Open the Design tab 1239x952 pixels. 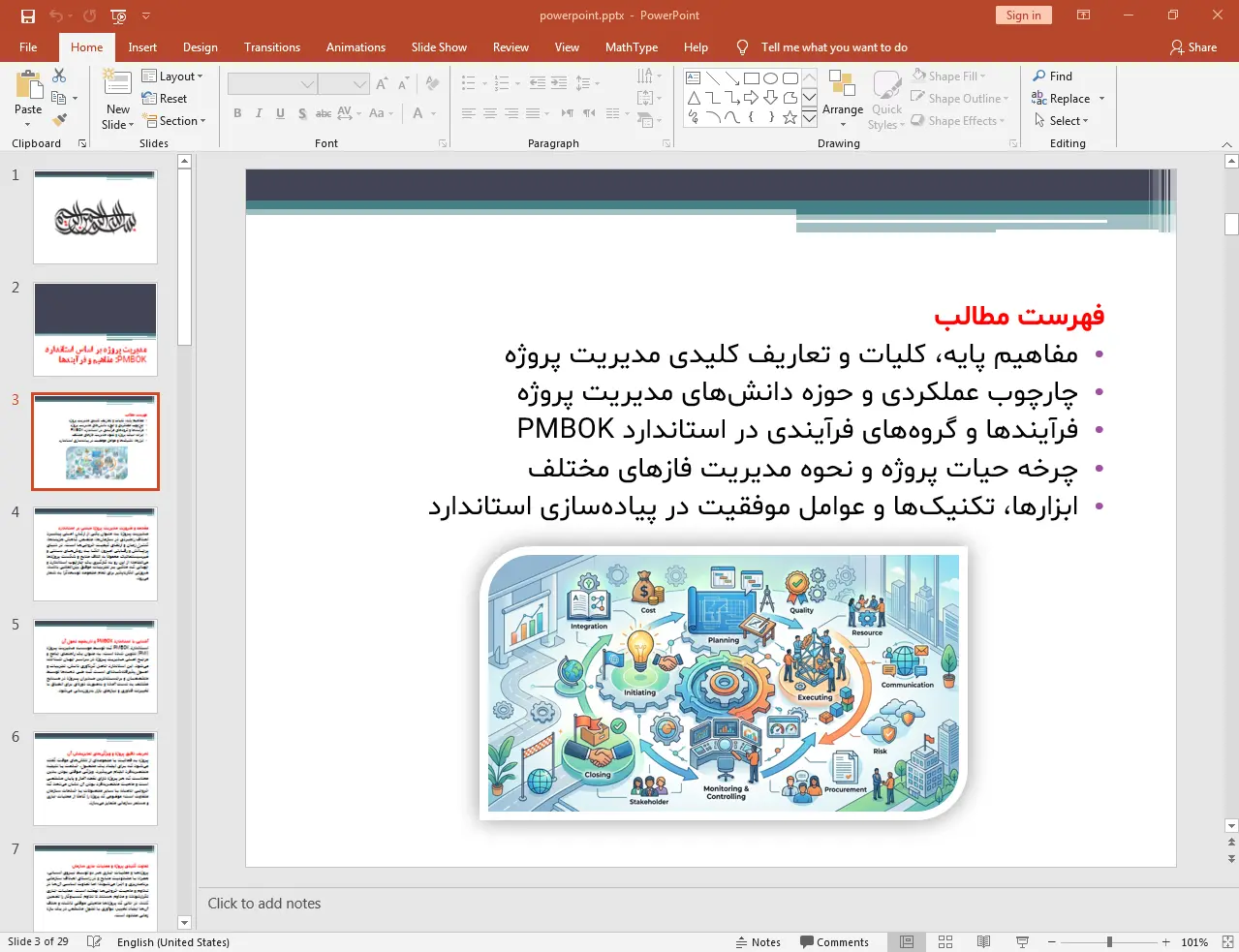point(200,46)
